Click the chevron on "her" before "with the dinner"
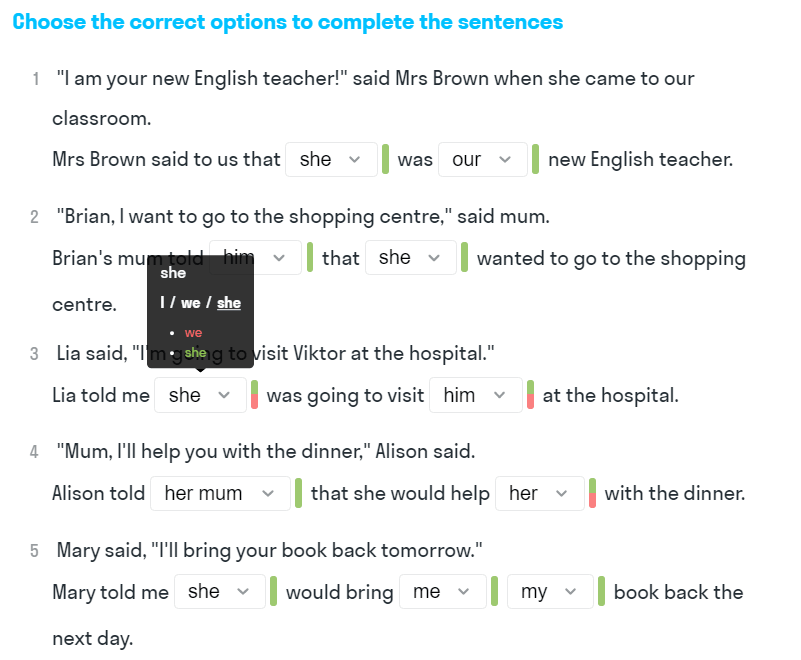 click(562, 494)
